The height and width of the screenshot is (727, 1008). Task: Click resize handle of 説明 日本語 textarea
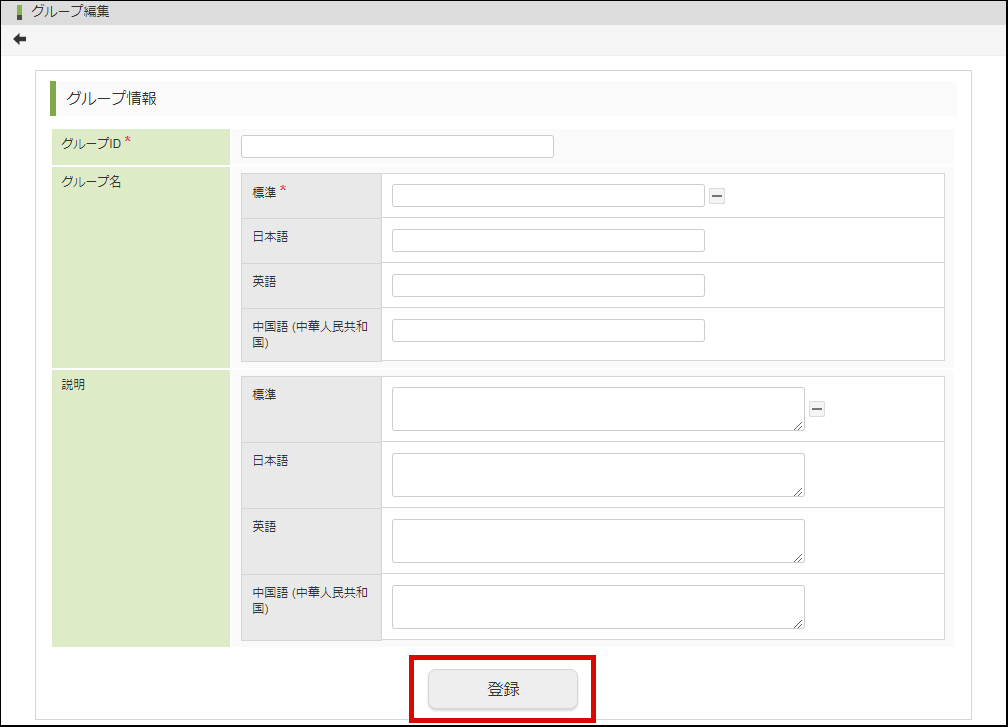[x=800, y=492]
